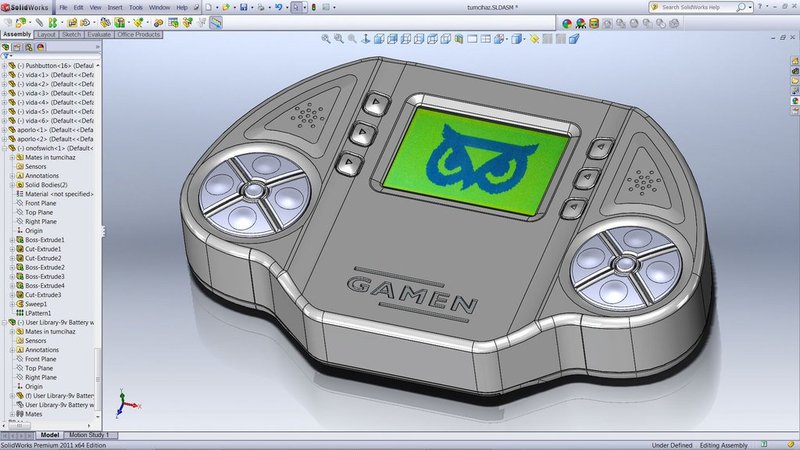Click the Rebuild traffic light icon
This screenshot has height=450, width=800.
[x=314, y=7]
